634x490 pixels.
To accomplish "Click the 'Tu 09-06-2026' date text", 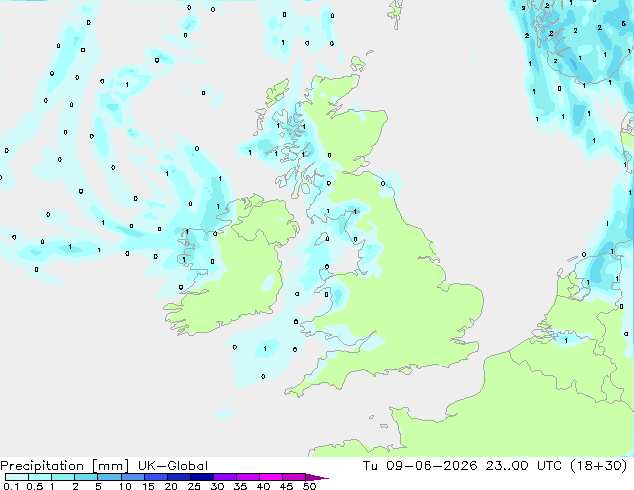I will coord(420,465).
